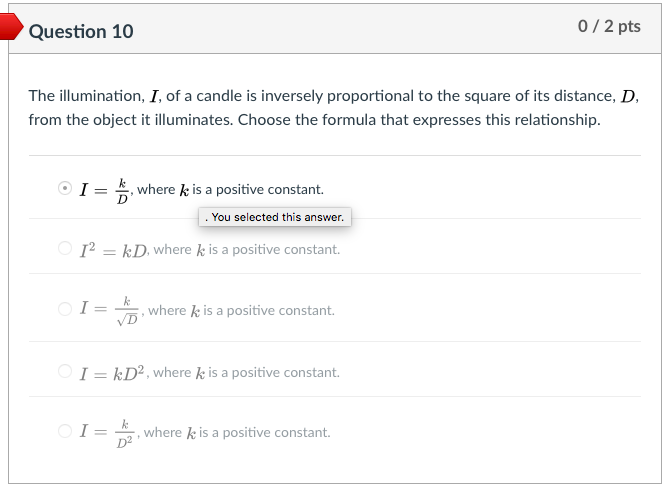The height and width of the screenshot is (491, 667).
Task: Click the 'You selected this answer' tooltip
Action: point(275,217)
